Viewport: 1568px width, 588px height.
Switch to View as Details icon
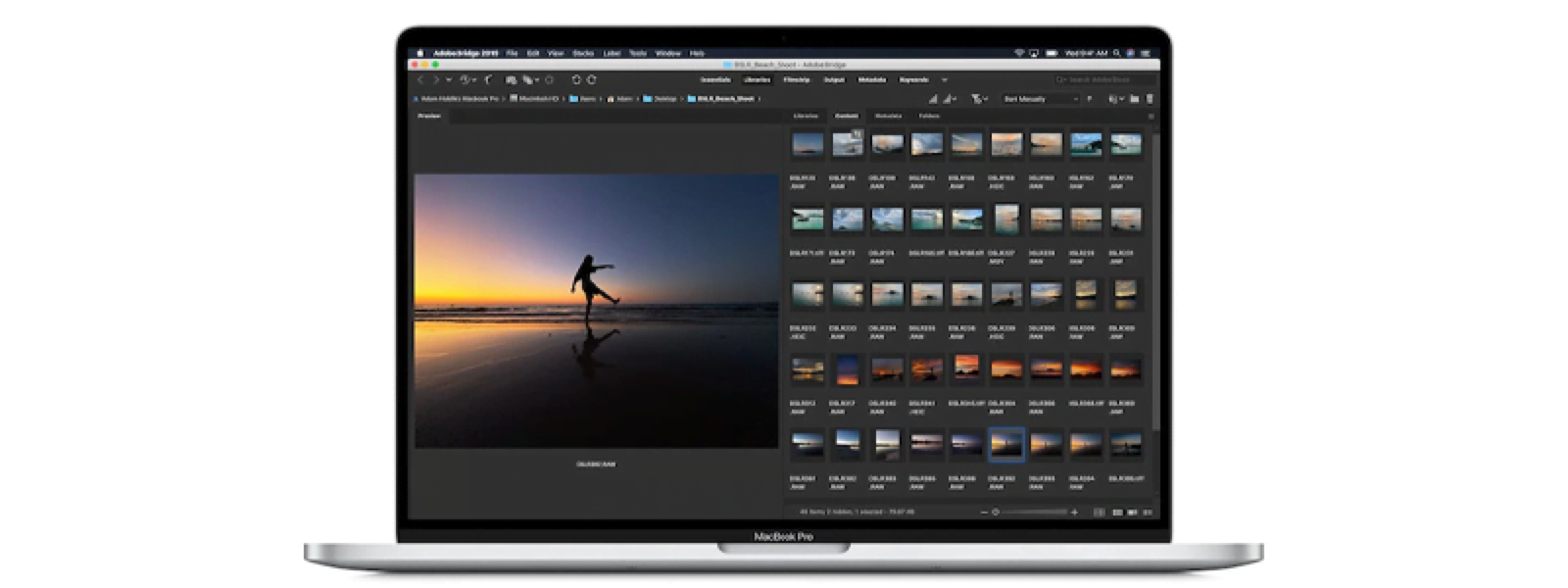coord(1132,512)
